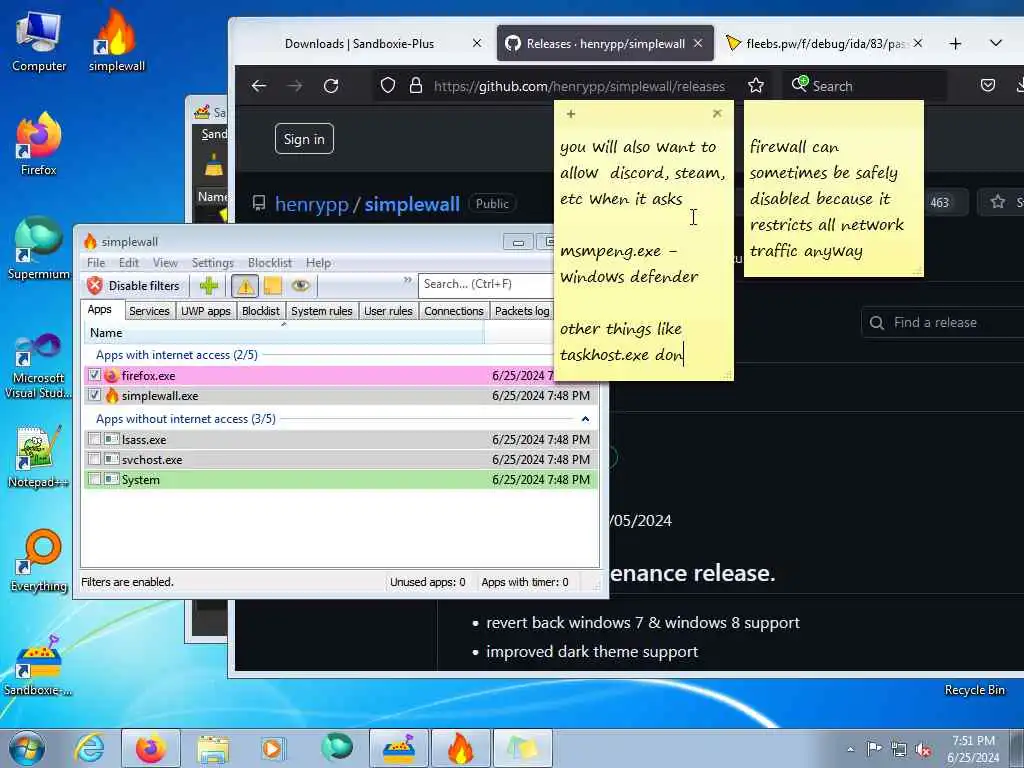This screenshot has height=768, width=1024.
Task: Expand simplewall toolbar overflow chevron
Action: point(408,280)
